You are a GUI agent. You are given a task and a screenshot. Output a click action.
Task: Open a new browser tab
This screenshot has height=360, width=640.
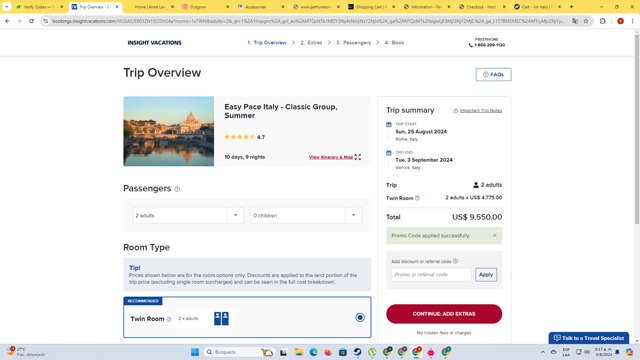click(x=571, y=7)
